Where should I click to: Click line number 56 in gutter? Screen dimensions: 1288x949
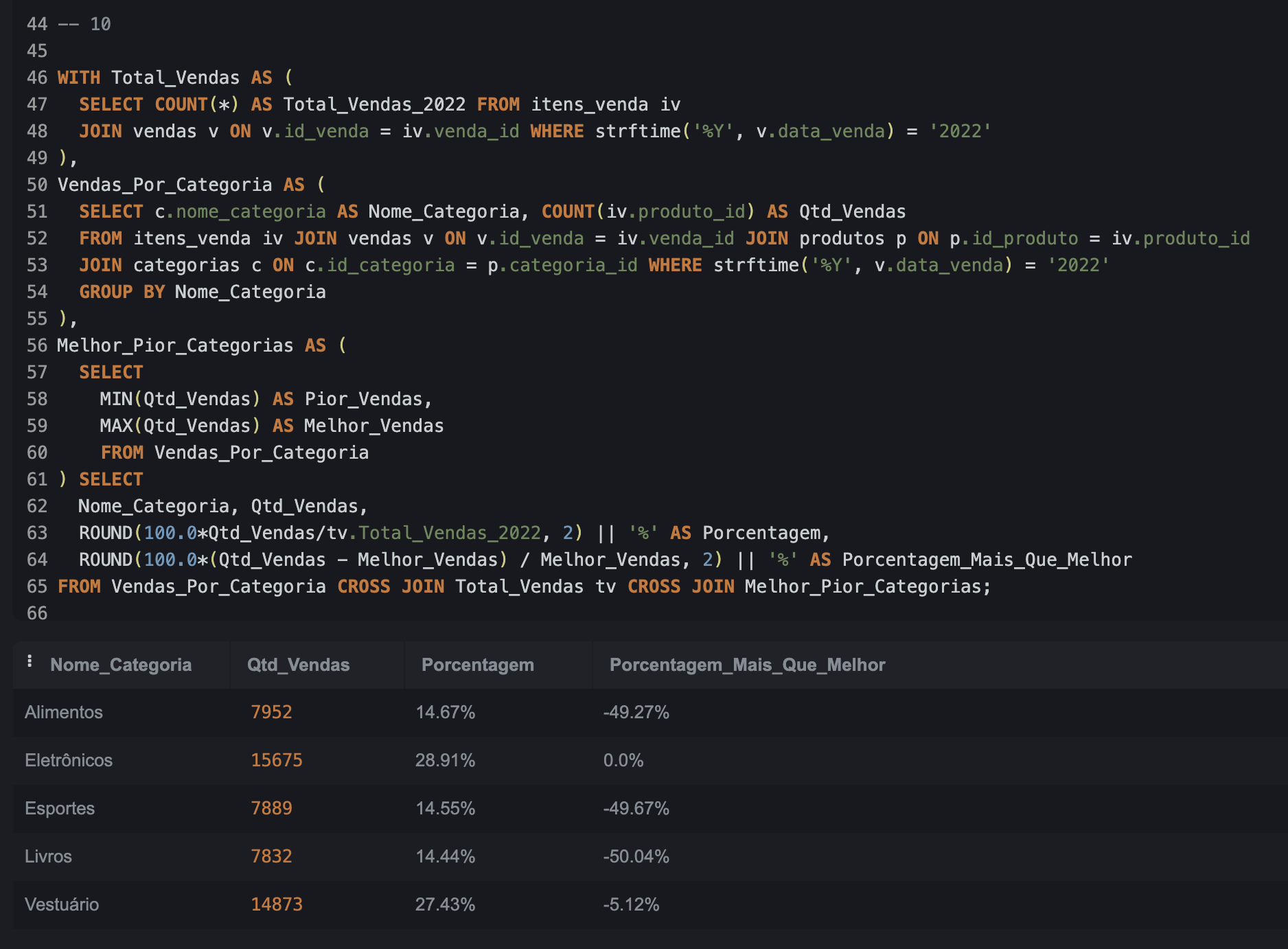(x=37, y=345)
